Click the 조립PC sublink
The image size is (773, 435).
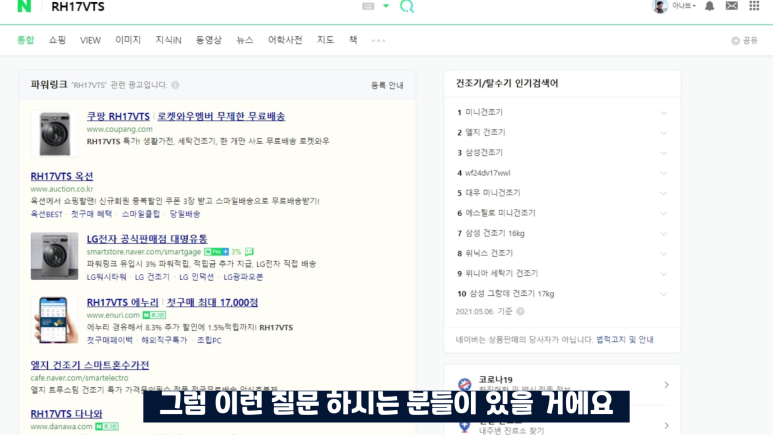pyautogui.click(x=209, y=340)
